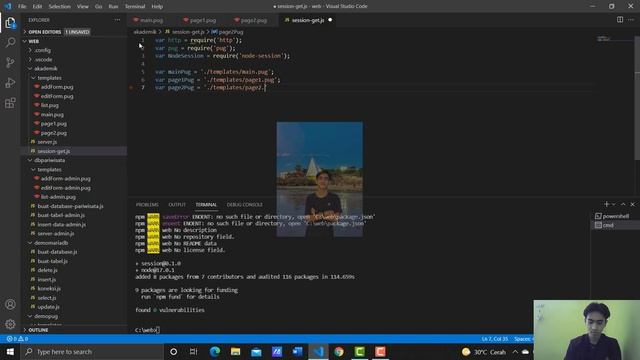
Task: Click the Ln 7, Col 35 status
Action: 495,339
